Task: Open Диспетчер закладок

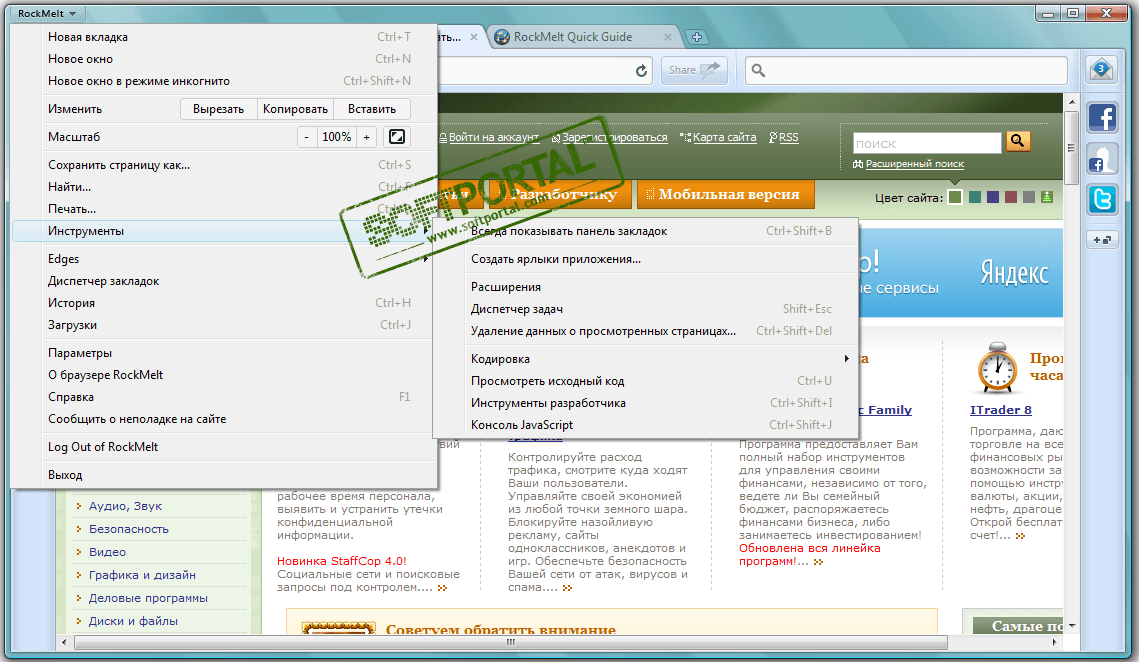Action: 225,280
